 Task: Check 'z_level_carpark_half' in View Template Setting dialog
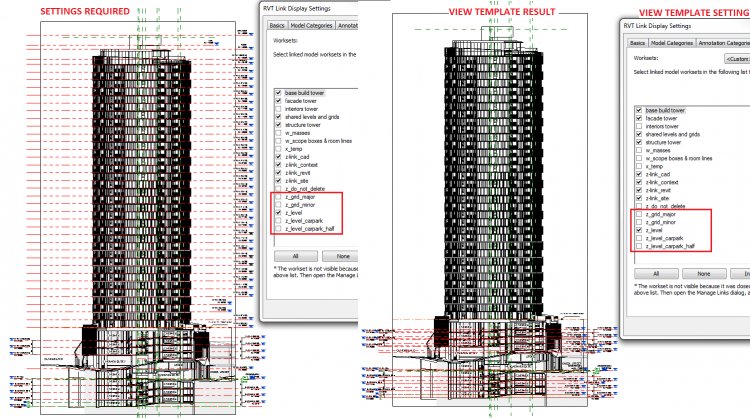point(639,246)
